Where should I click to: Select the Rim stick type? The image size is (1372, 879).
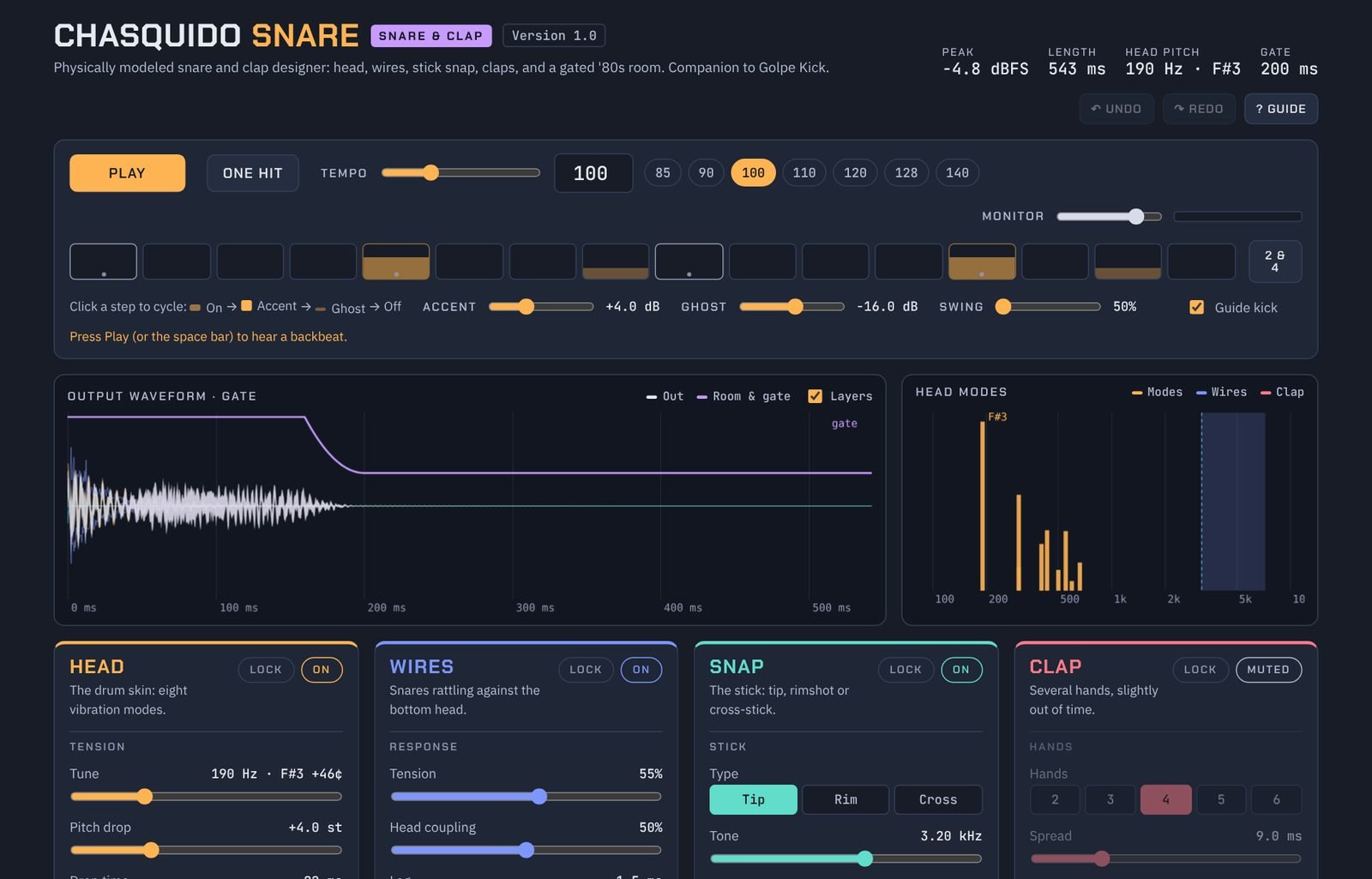[845, 799]
